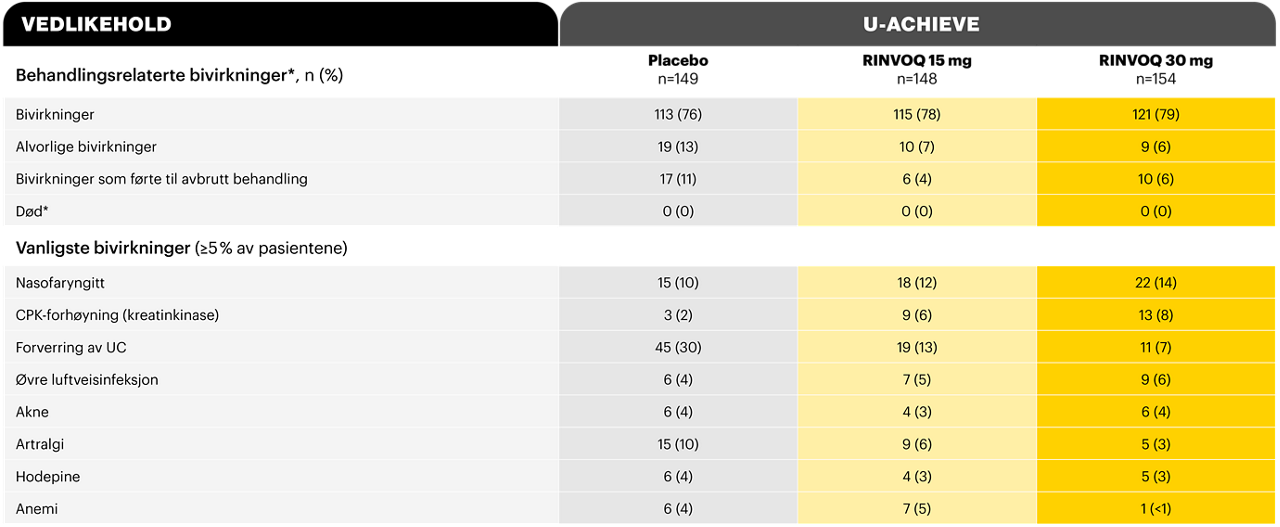Image resolution: width=1280 pixels, height=527 pixels.
Task: Click the Alvorlige bivirkninger row label
Action: [86, 147]
